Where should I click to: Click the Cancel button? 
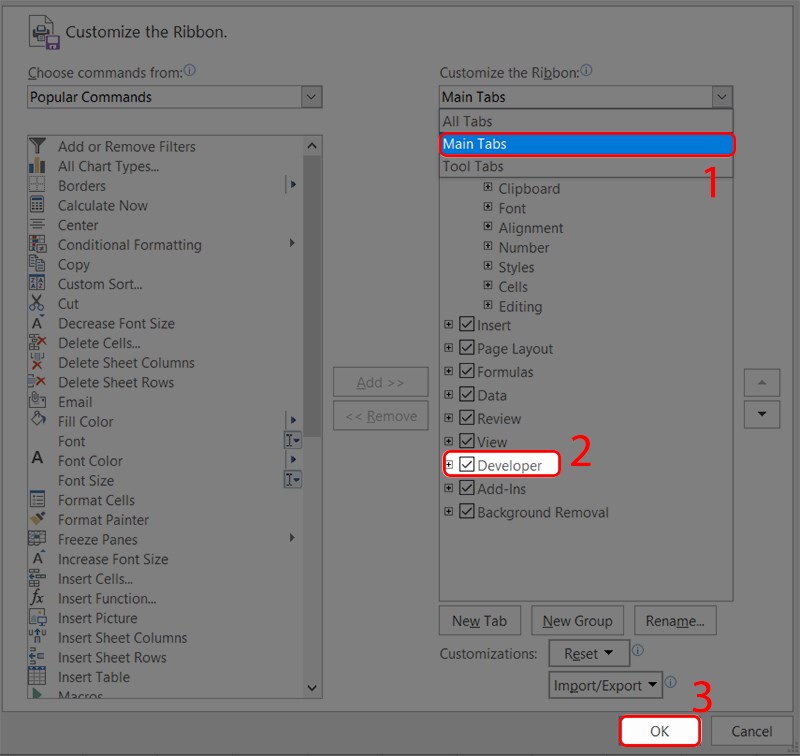[x=752, y=731]
